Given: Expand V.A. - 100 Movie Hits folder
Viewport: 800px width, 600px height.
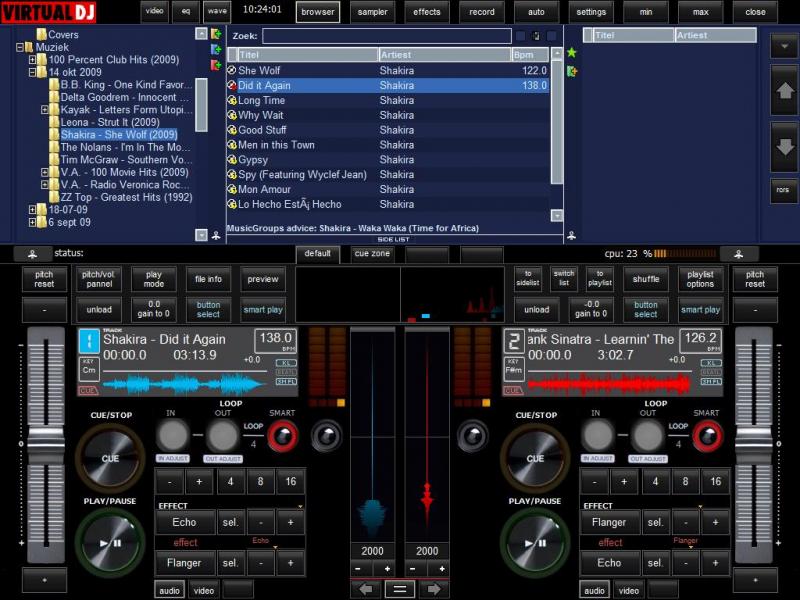Looking at the screenshot, I should [x=44, y=172].
